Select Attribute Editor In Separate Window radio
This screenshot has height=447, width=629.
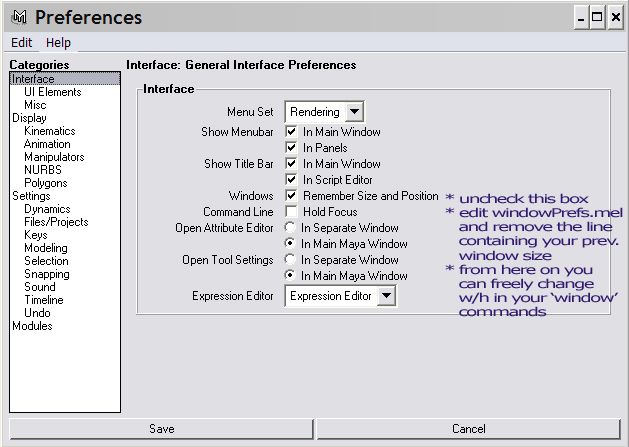coord(290,228)
